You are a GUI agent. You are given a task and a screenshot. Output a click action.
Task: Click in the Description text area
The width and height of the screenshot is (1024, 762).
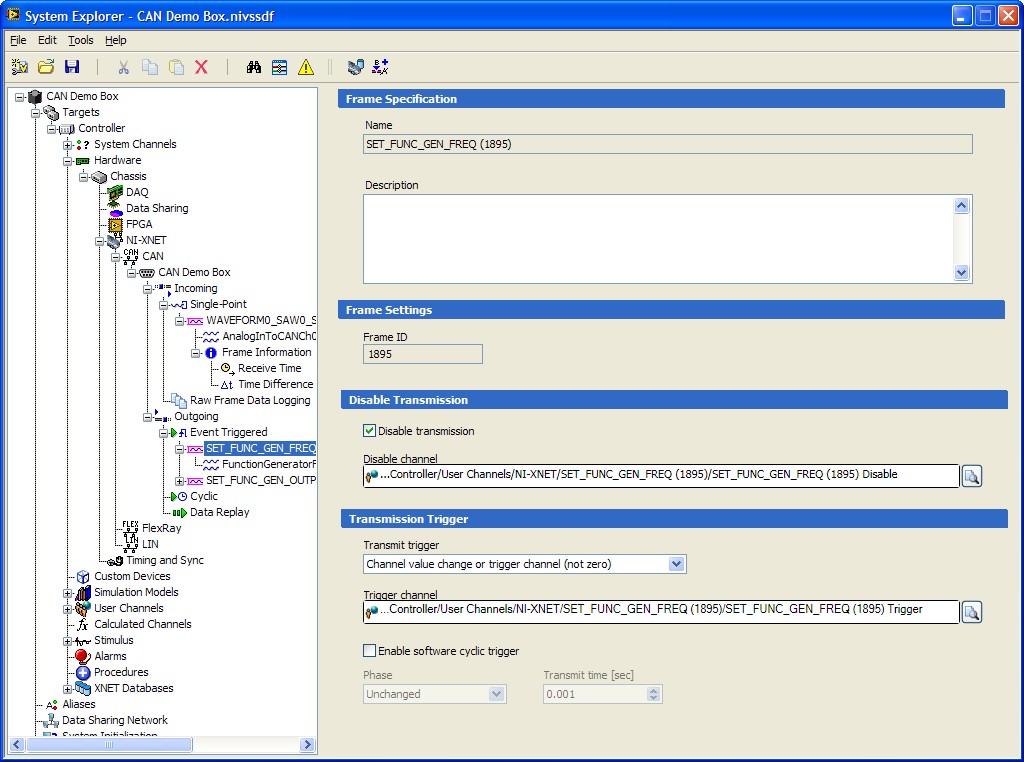coord(658,239)
